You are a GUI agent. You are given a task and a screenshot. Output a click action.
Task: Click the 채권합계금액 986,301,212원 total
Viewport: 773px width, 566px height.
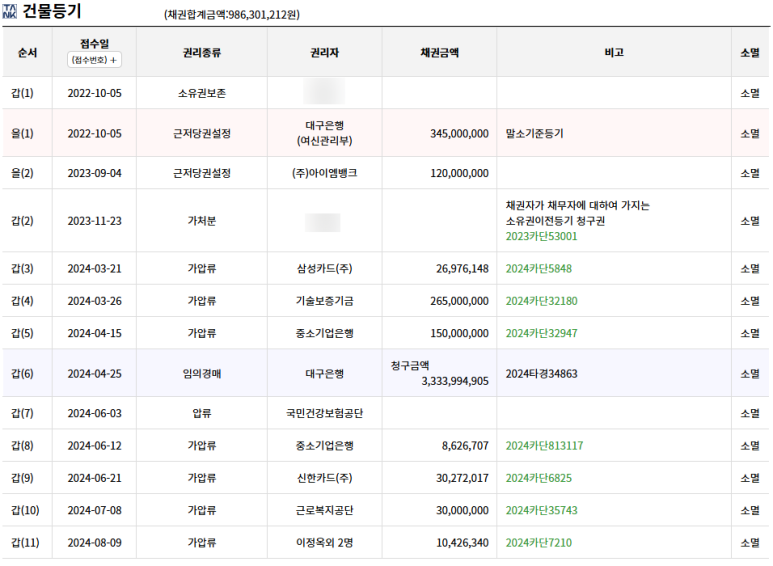pos(232,15)
